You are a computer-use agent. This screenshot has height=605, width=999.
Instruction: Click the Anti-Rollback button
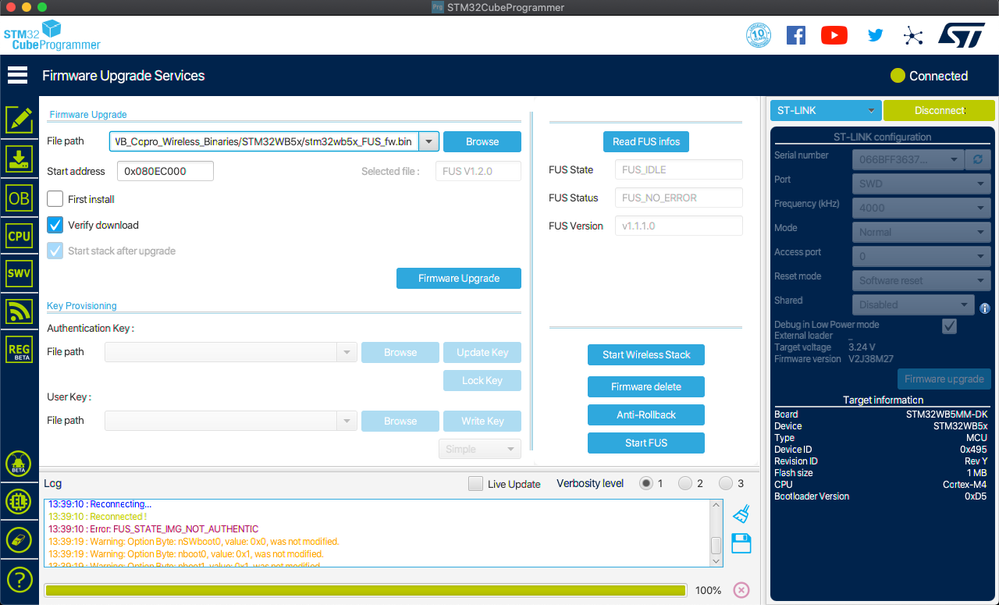pyautogui.click(x=646, y=415)
